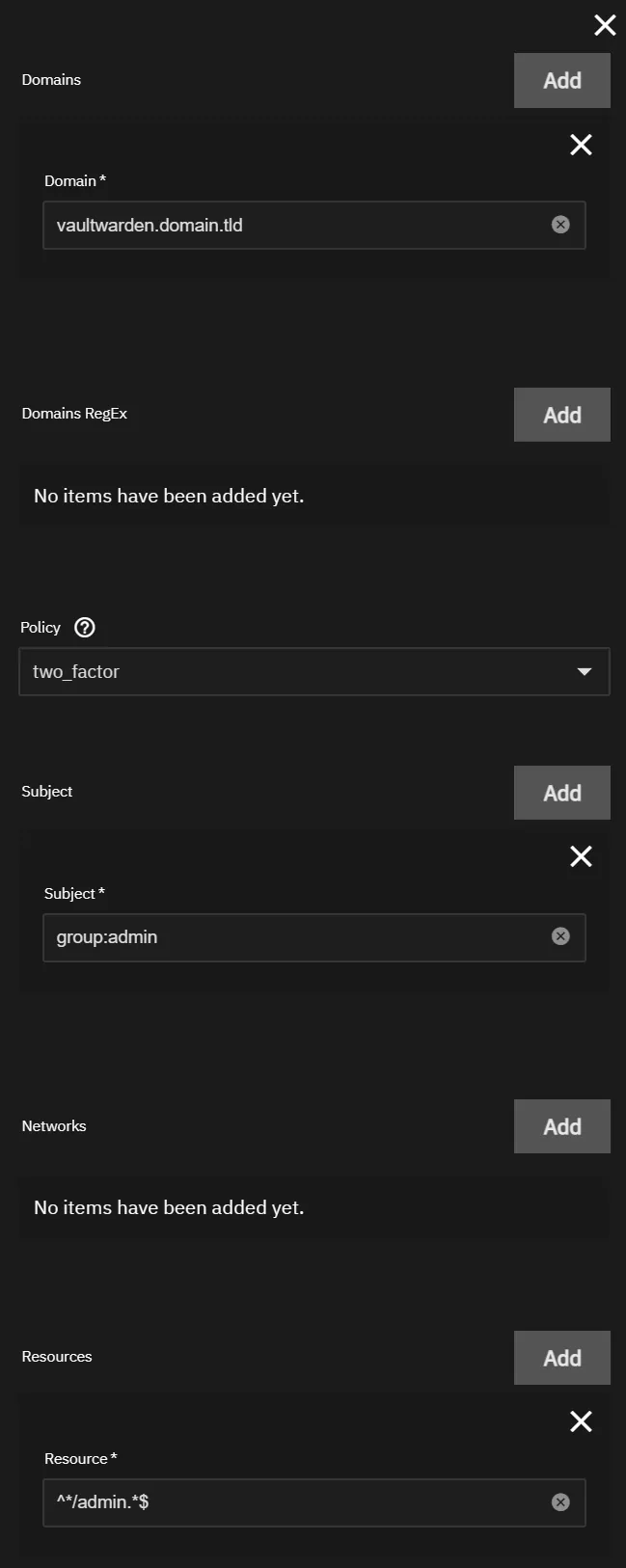Open the two_factor Policy dropdown

299,672
